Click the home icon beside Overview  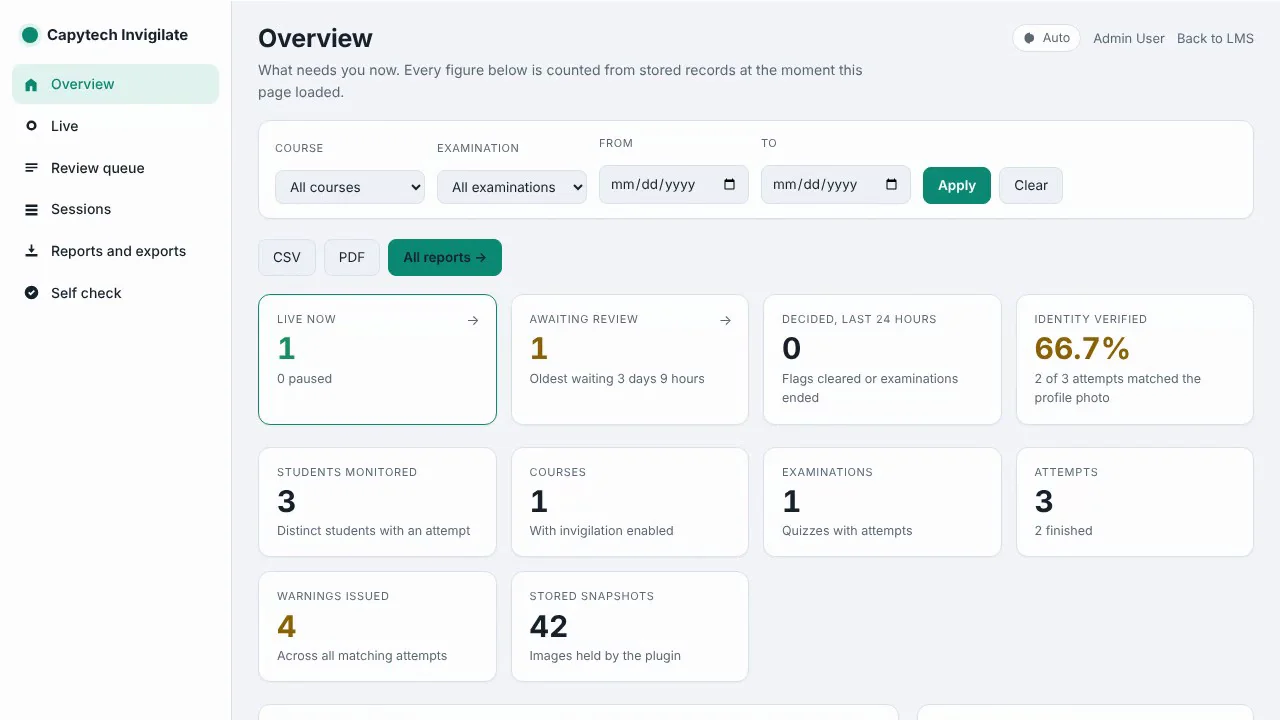tap(31, 85)
